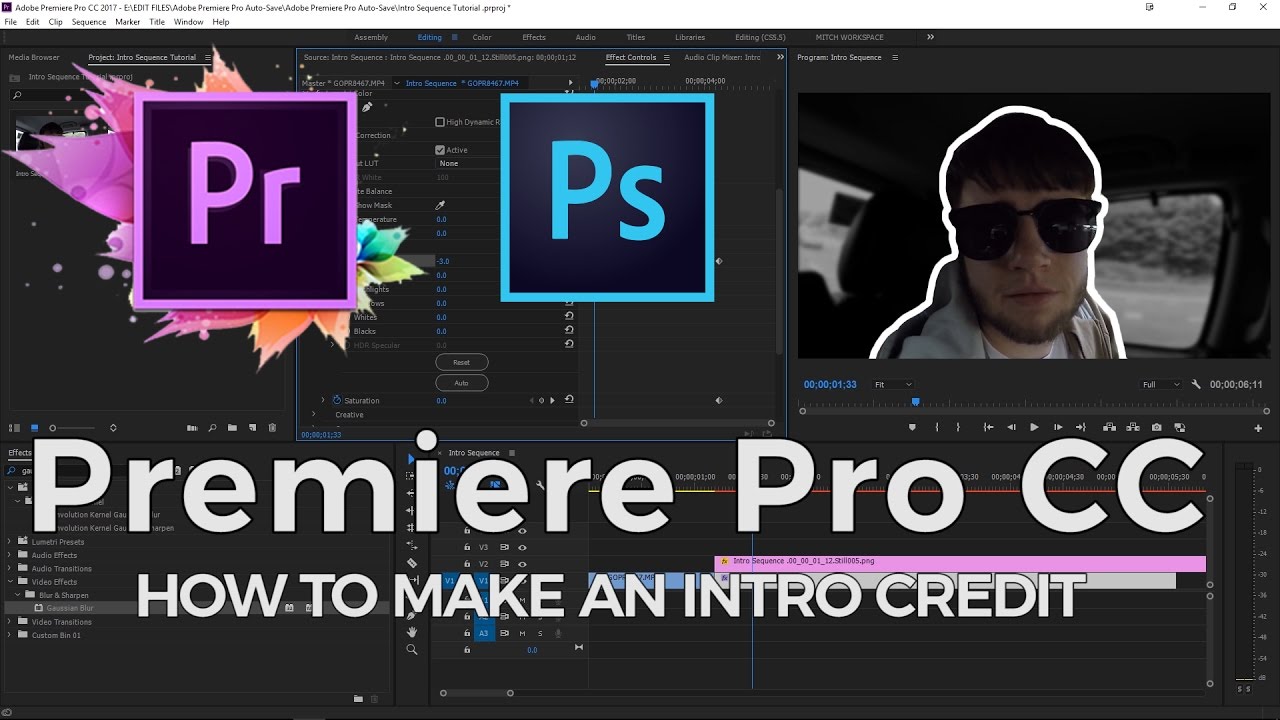Solo the A3 audio track
The height and width of the screenshot is (720, 1280).
[540, 633]
